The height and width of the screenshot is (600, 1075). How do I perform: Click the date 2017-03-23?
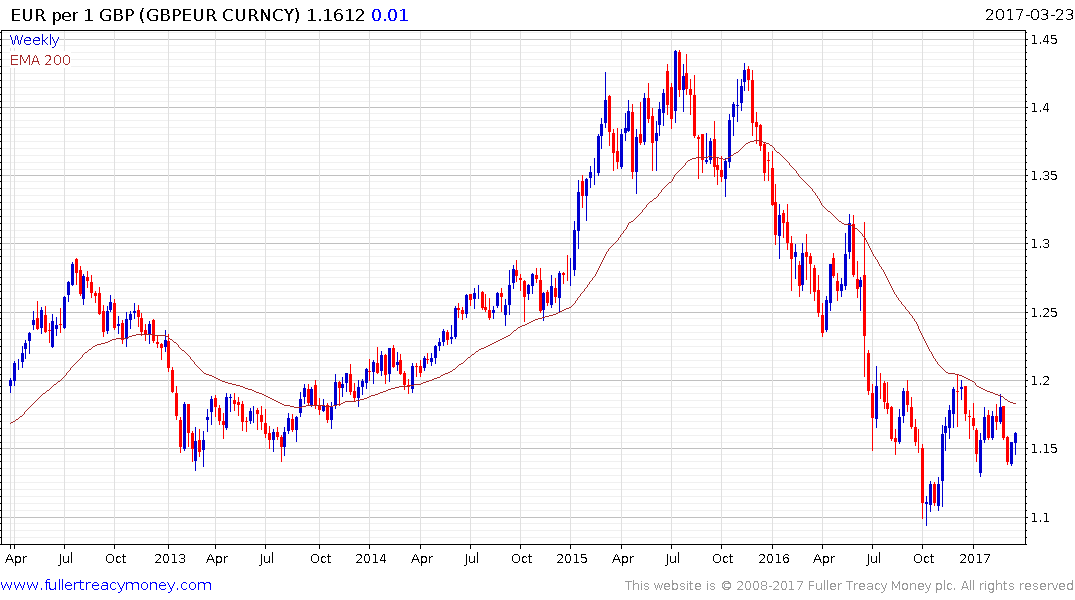pos(1029,14)
